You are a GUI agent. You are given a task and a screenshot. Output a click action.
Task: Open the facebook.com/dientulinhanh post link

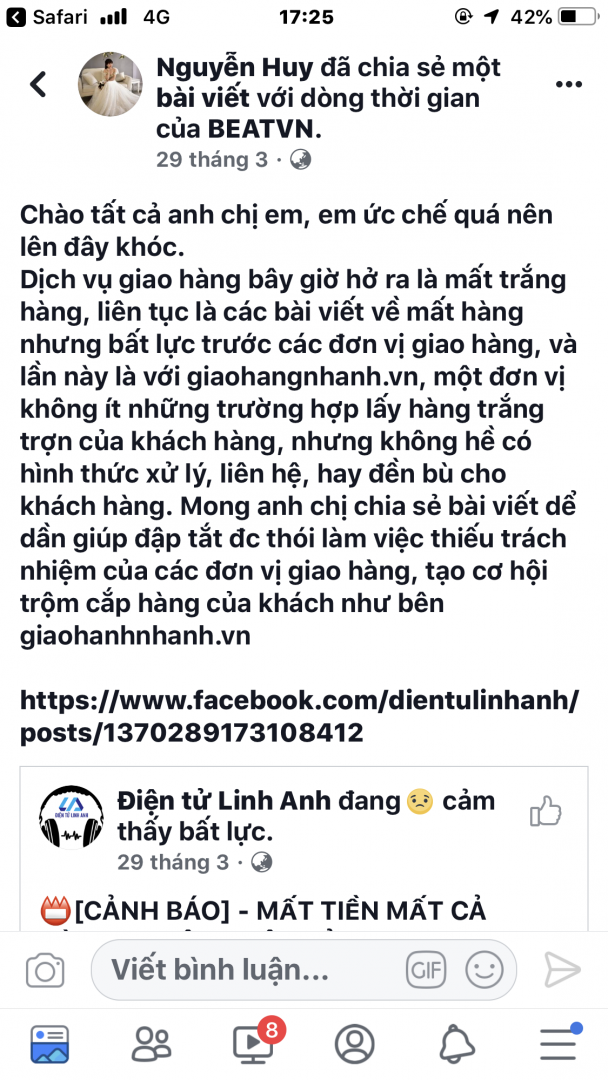(300, 716)
